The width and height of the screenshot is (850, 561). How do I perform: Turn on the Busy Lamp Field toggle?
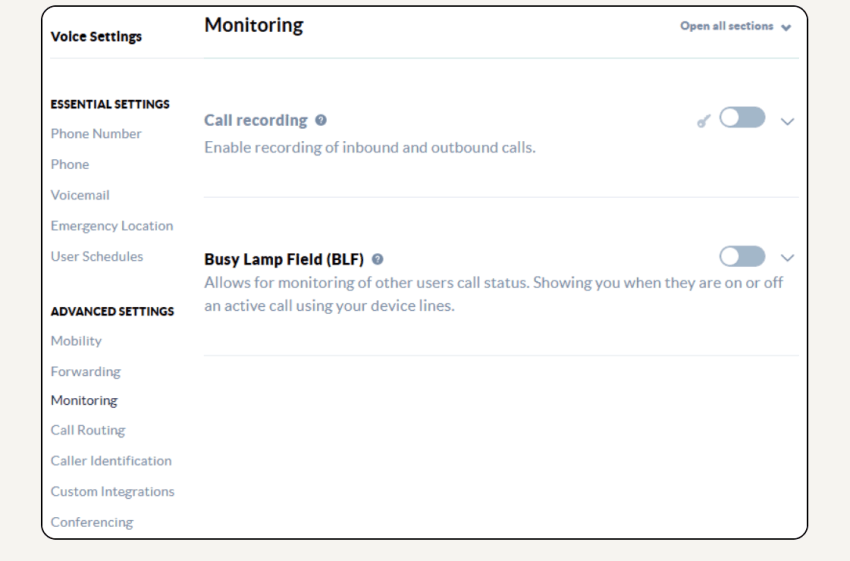click(x=742, y=256)
